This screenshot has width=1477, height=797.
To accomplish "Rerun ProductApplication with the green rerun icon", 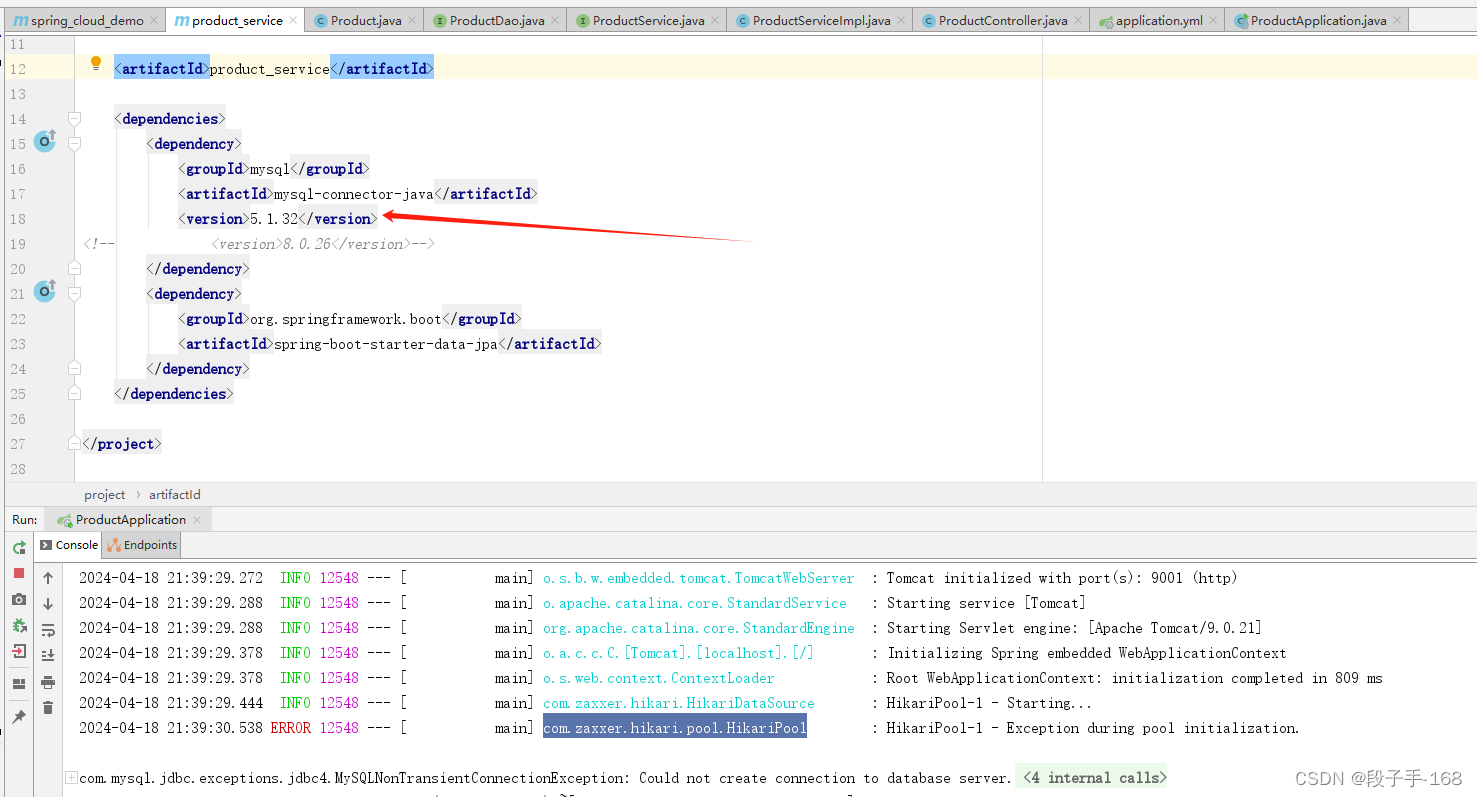I will click(19, 548).
